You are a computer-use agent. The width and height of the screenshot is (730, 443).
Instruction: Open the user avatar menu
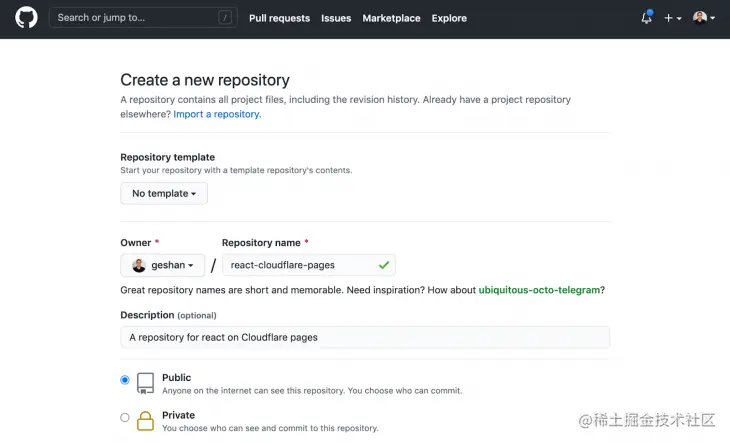(703, 18)
